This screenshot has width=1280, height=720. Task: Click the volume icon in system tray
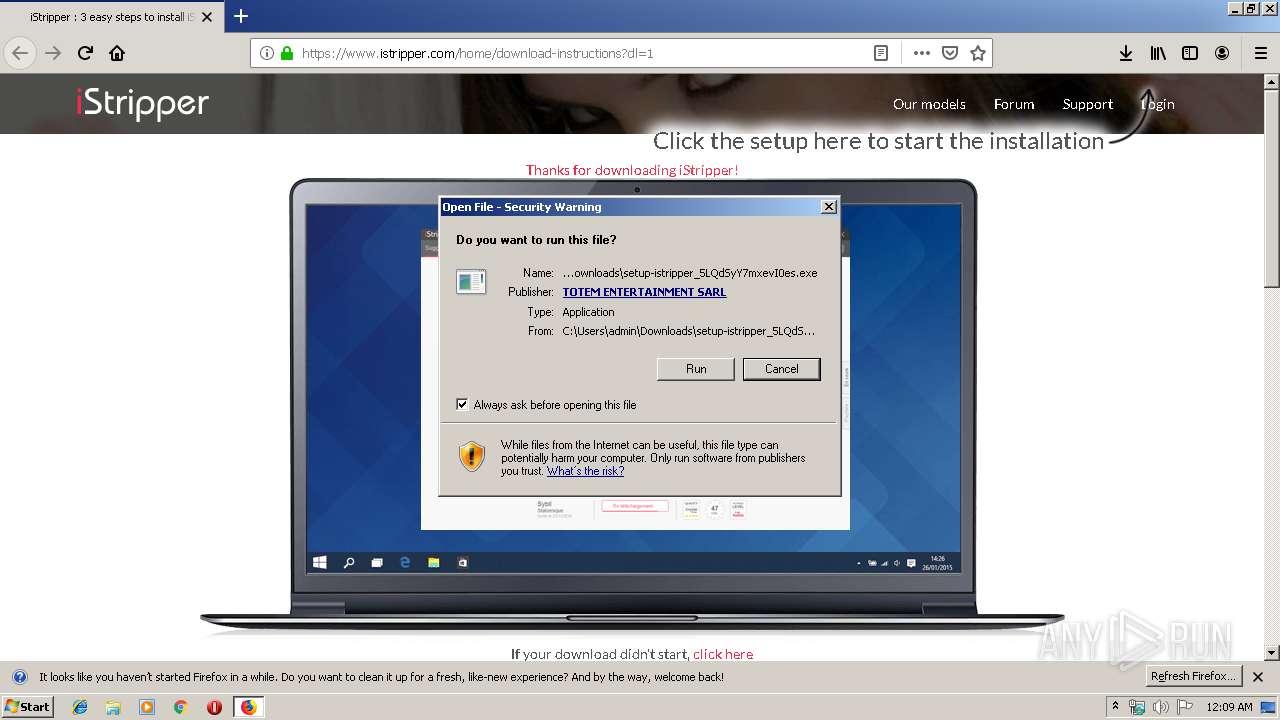click(x=1160, y=707)
